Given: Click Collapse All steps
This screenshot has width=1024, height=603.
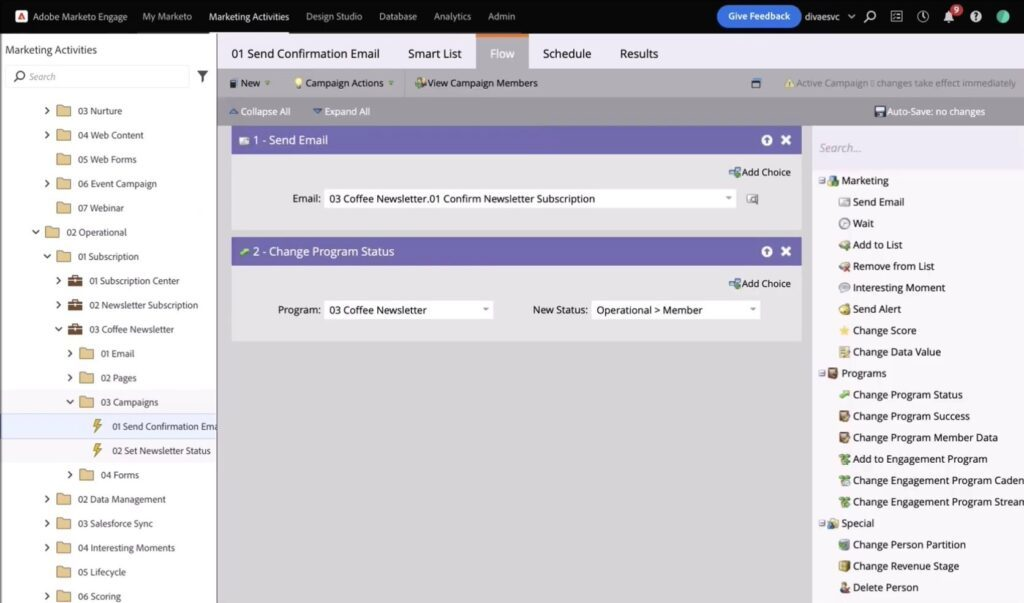Looking at the screenshot, I should pos(259,112).
